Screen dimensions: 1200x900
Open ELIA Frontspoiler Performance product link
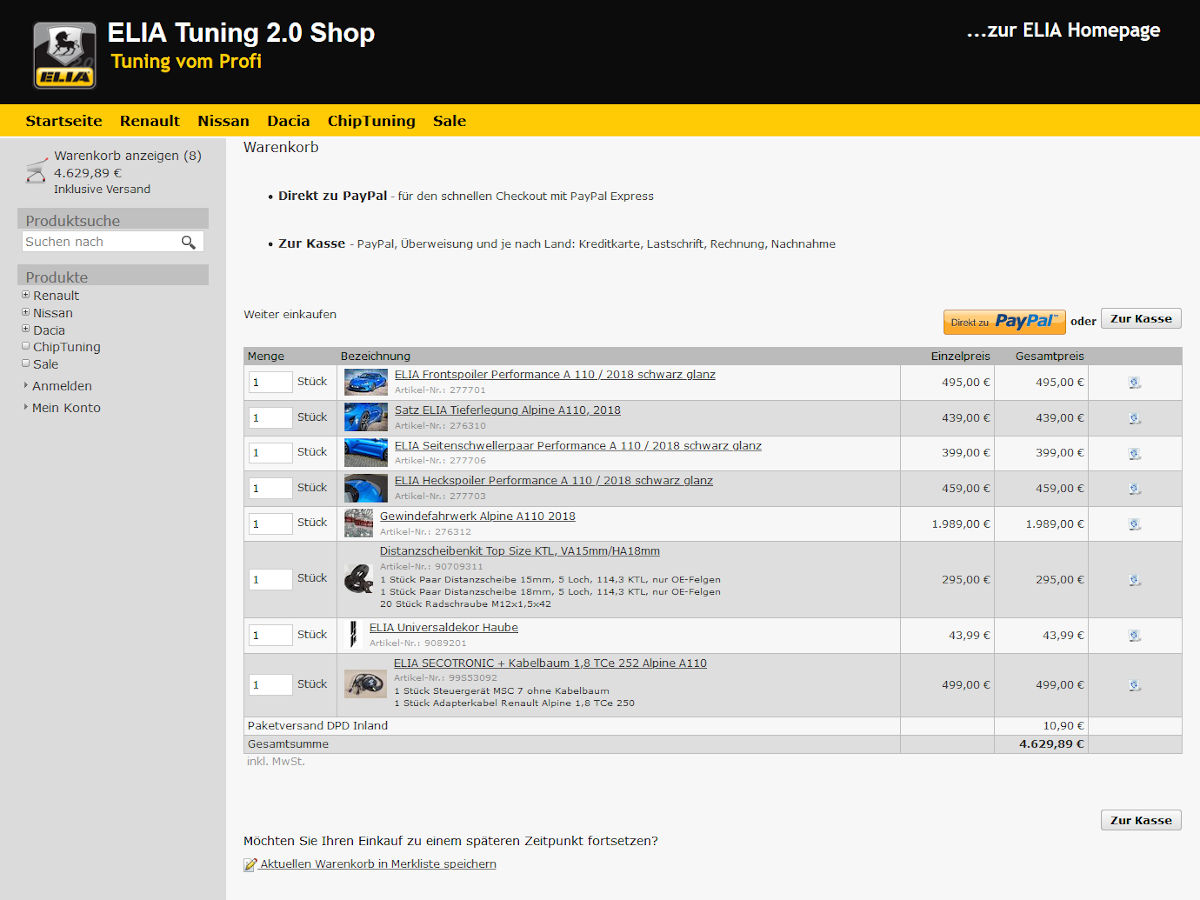[x=555, y=375]
